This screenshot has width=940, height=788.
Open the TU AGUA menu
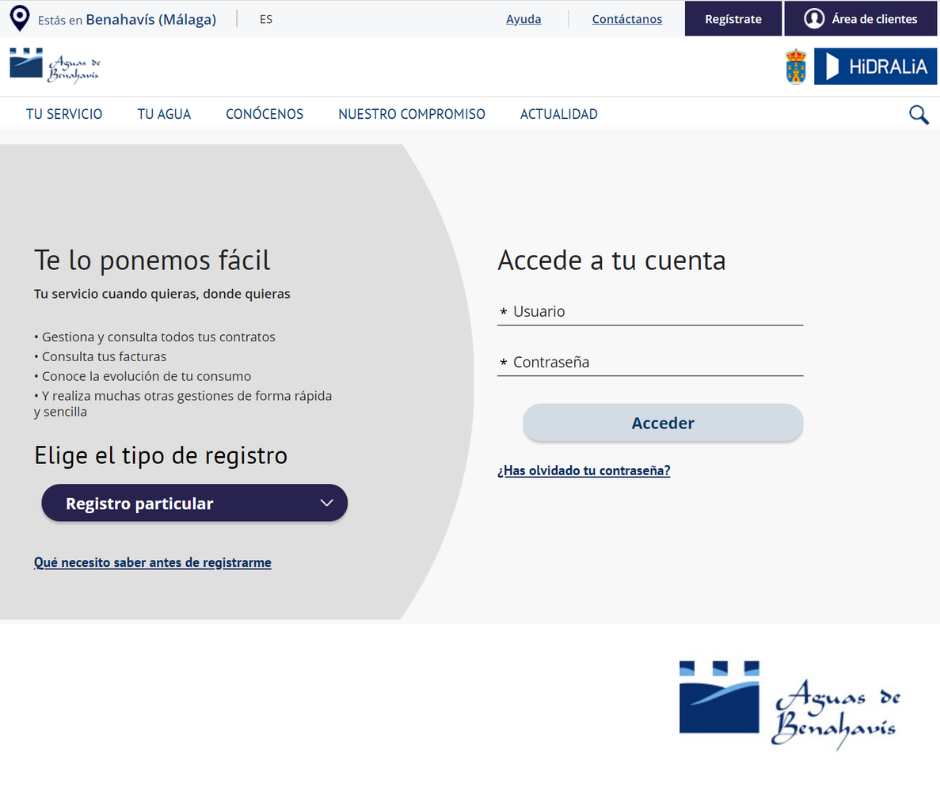click(164, 114)
